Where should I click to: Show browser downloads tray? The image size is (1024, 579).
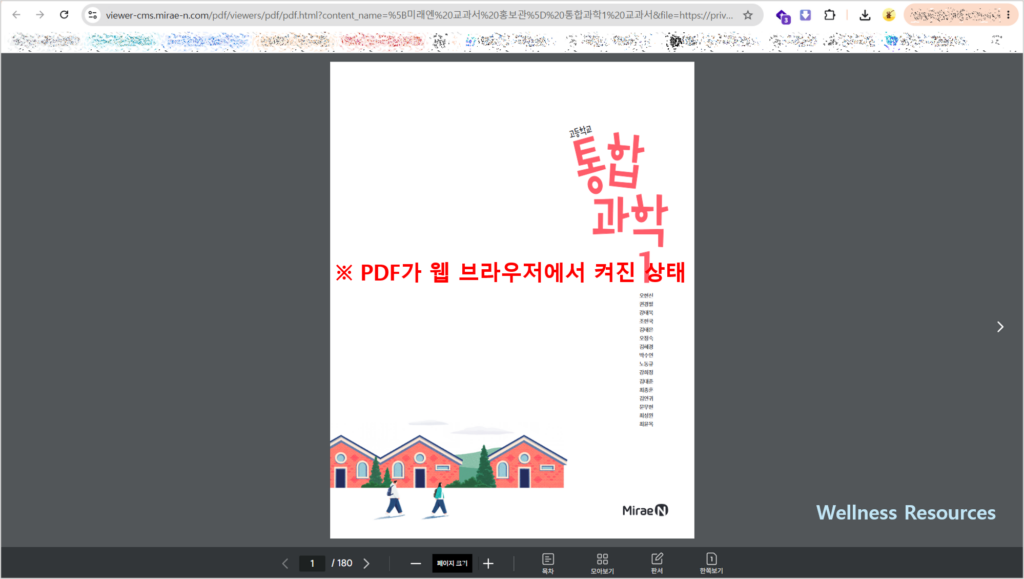click(865, 14)
